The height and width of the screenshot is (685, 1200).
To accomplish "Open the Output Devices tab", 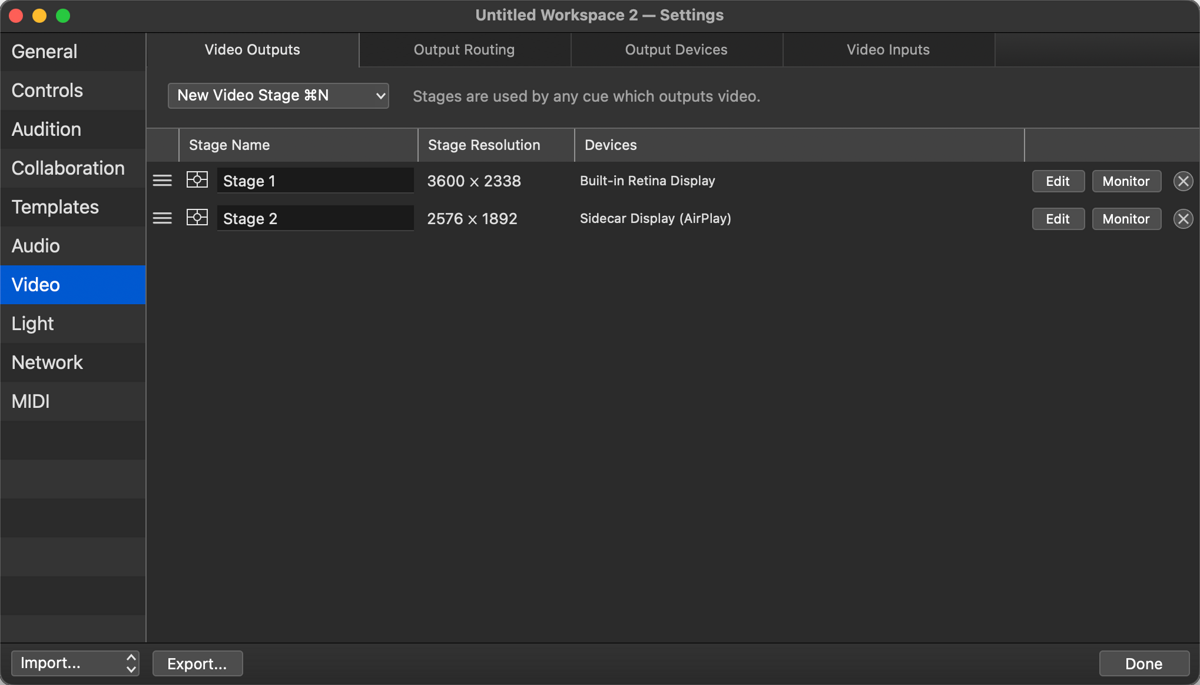I will [676, 49].
